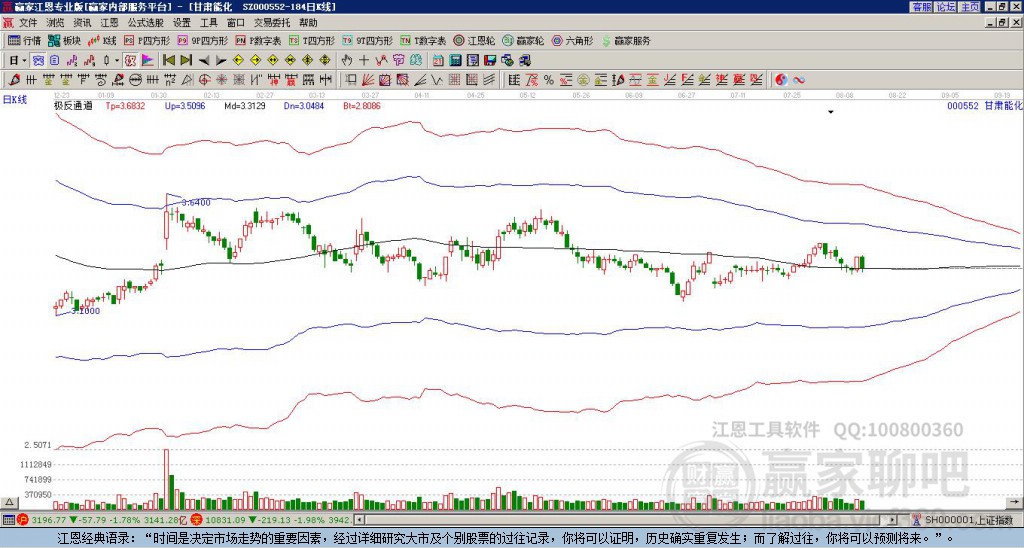Open the 交易委托 menu

[x=272, y=23]
